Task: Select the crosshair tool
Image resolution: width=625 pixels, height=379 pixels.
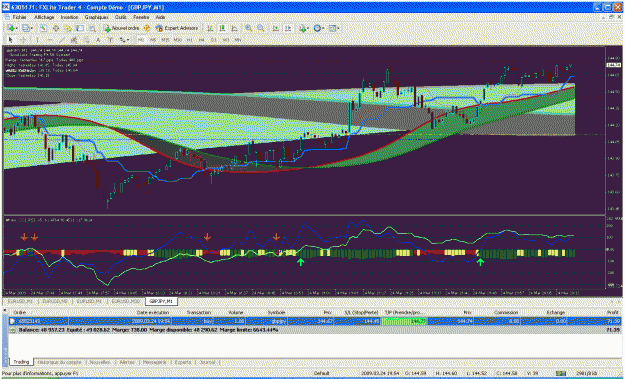Action: pyautogui.click(x=23, y=39)
